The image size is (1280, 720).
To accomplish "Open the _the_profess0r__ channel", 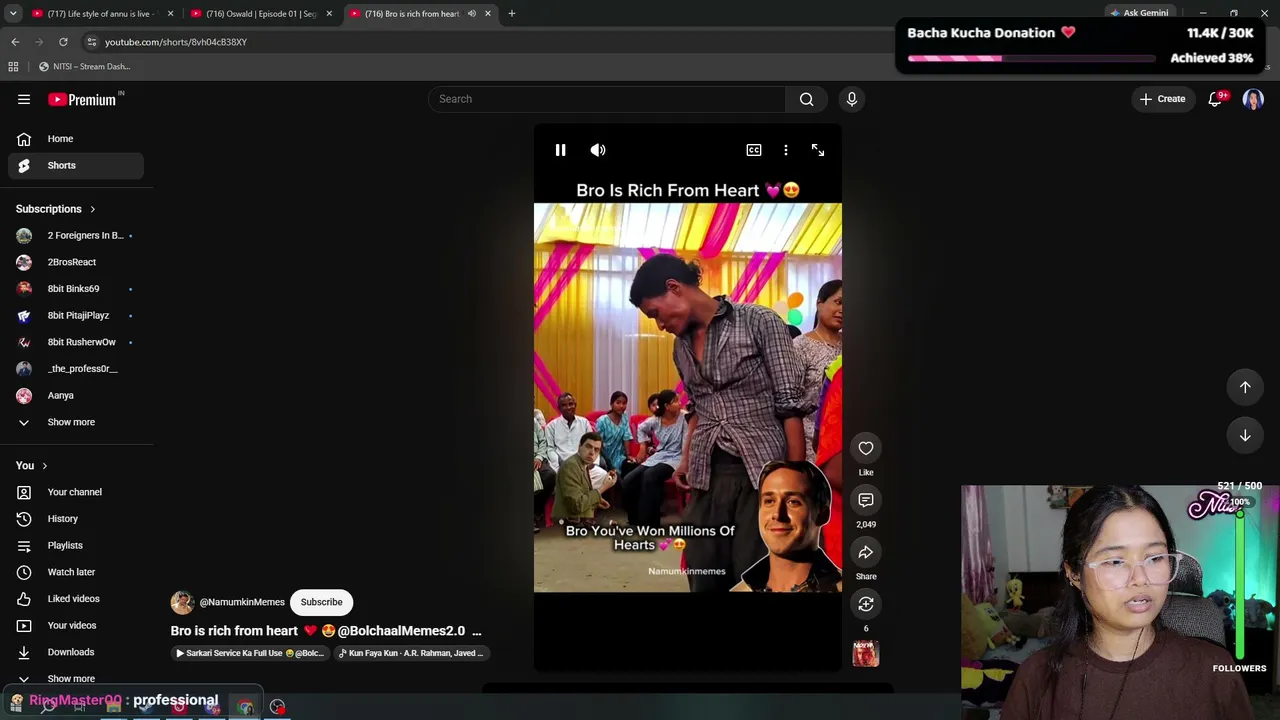I will click(x=76, y=369).
